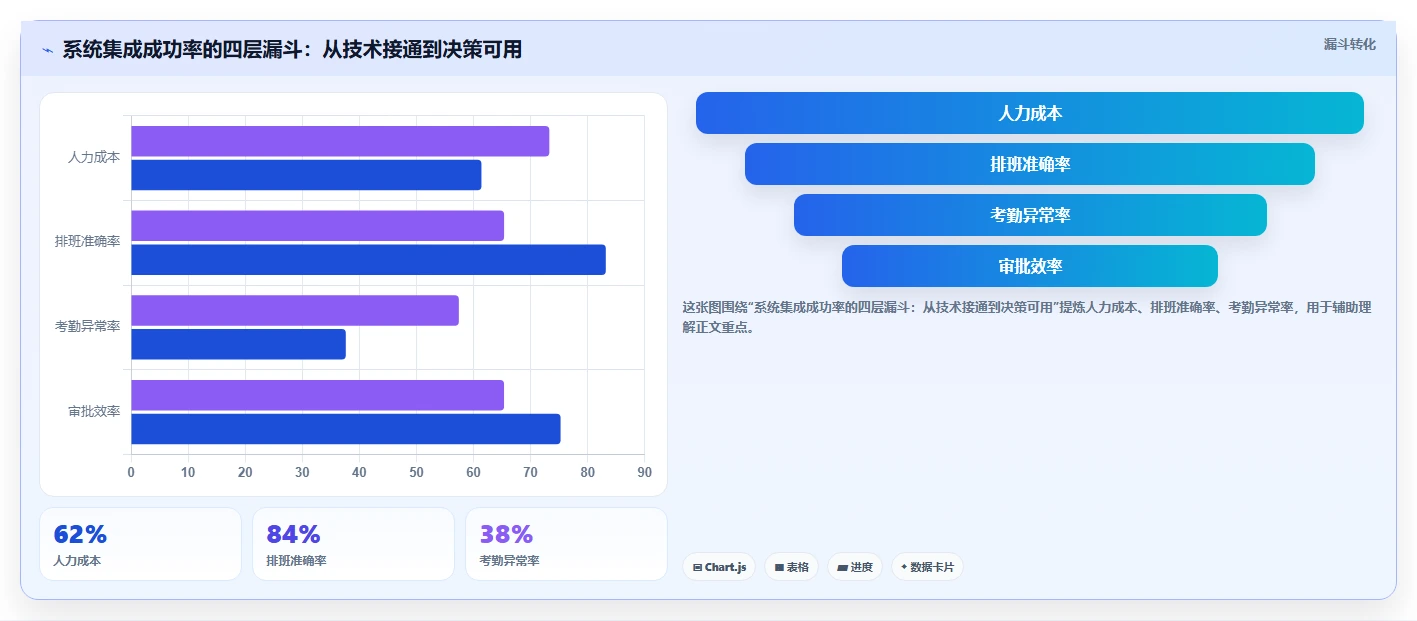Click the 排班准确率 y-axis label
This screenshot has height=621, width=1417.
pos(88,242)
